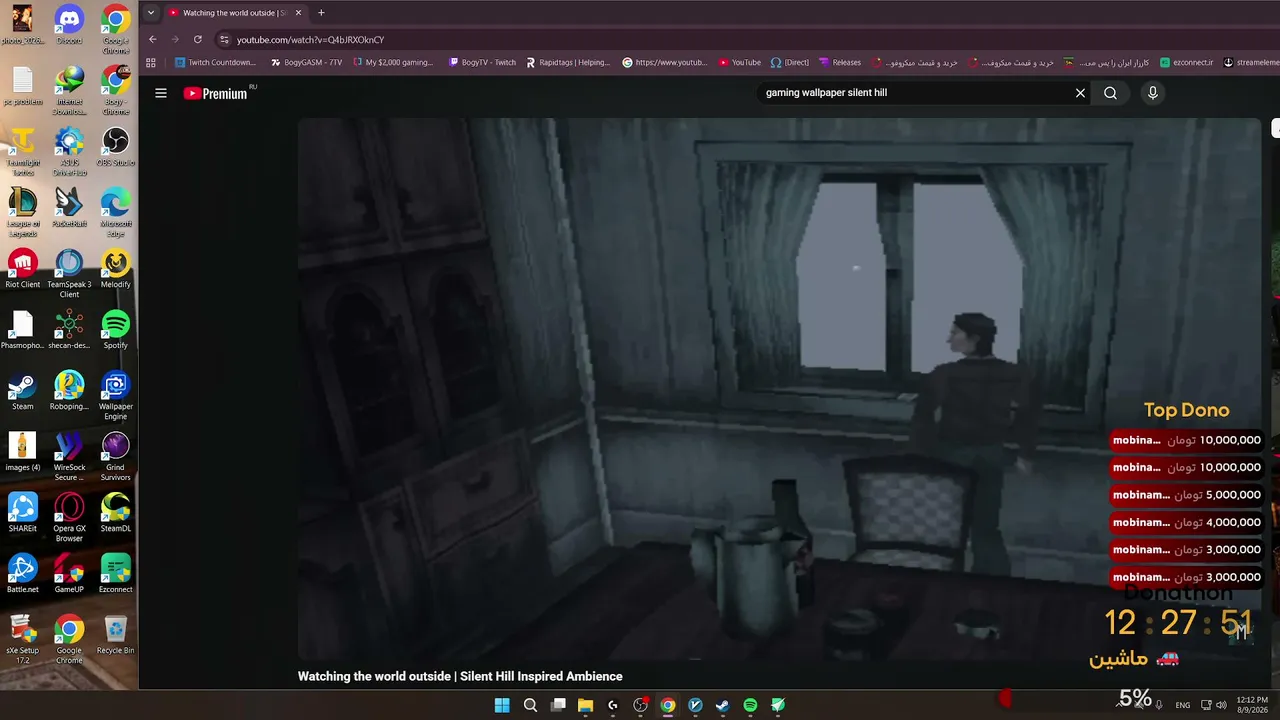Close the 'Watching the world outside' tab
Screen dimensions: 1280x720
click(298, 13)
